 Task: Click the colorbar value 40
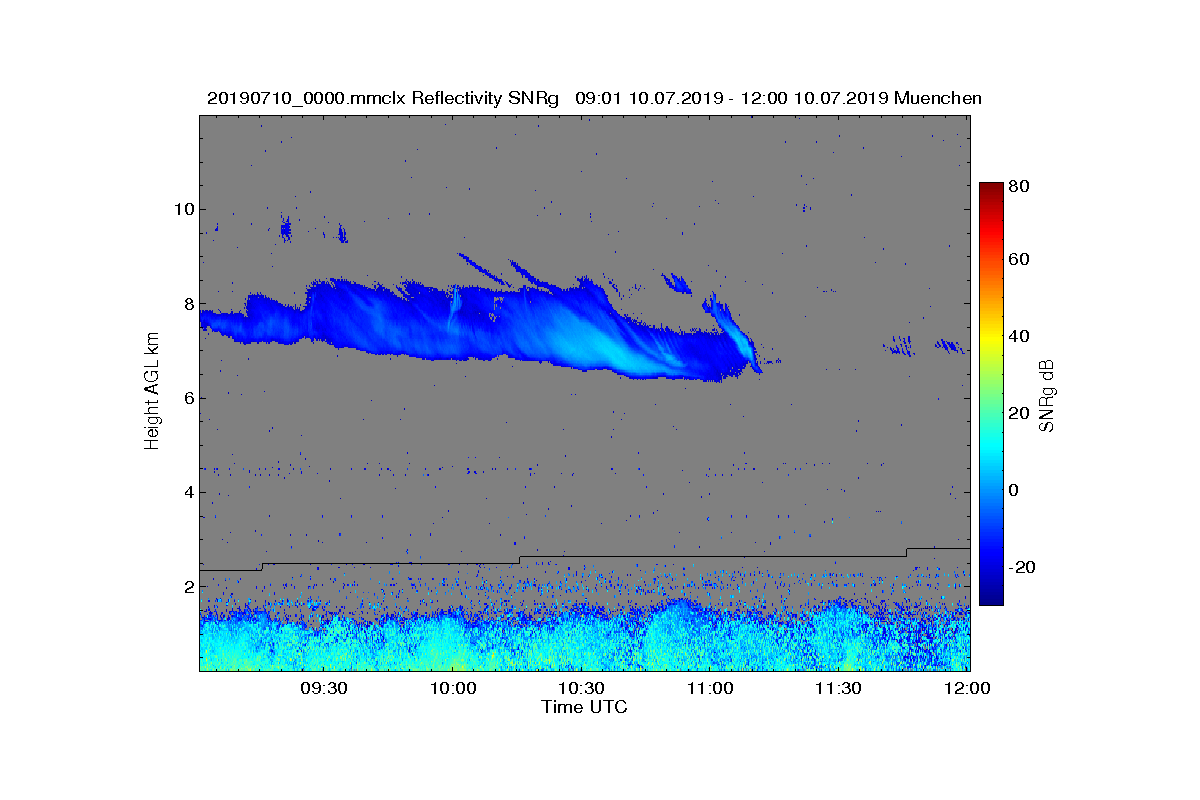[1020, 336]
